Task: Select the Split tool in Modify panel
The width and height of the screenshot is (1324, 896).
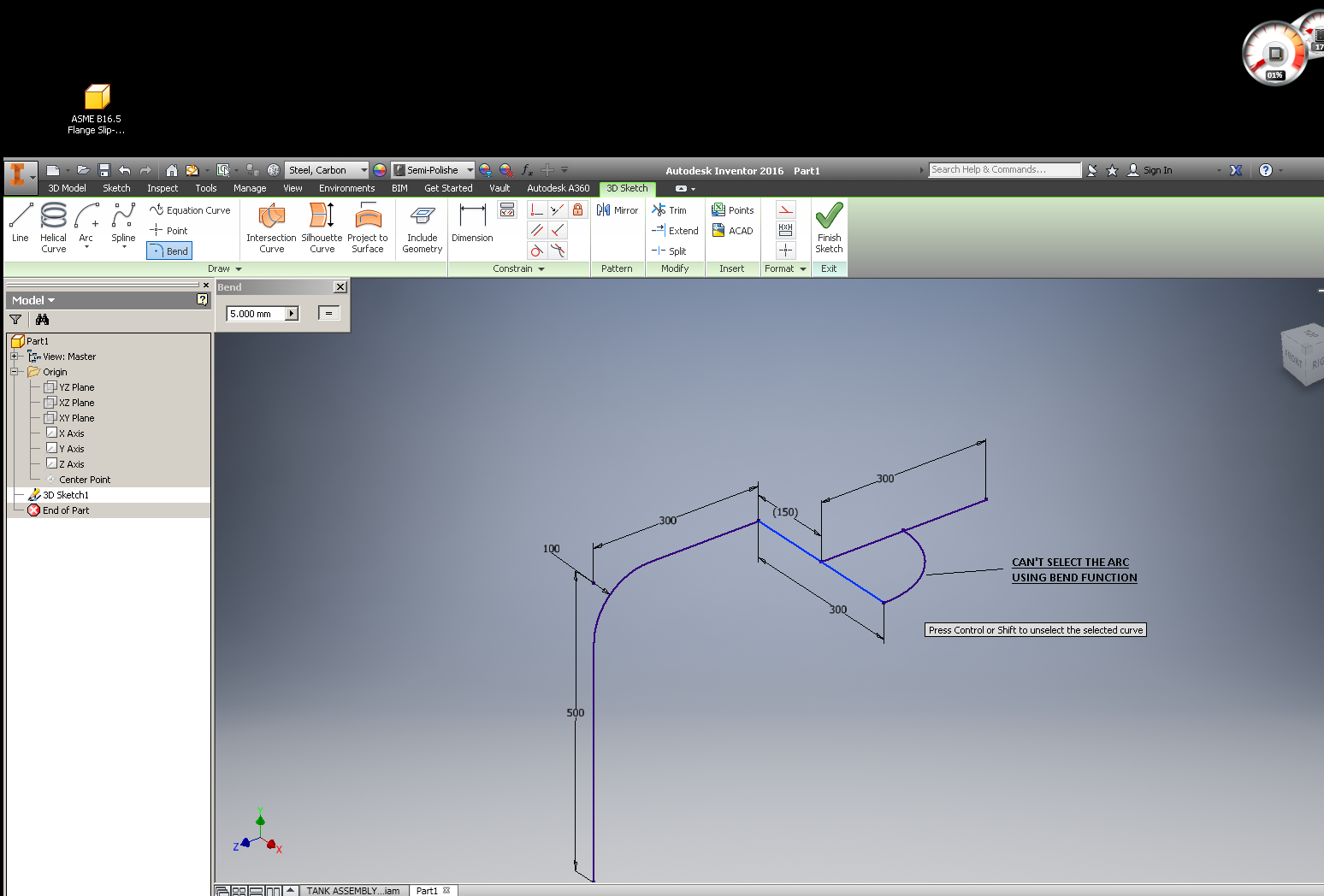Action: click(675, 251)
